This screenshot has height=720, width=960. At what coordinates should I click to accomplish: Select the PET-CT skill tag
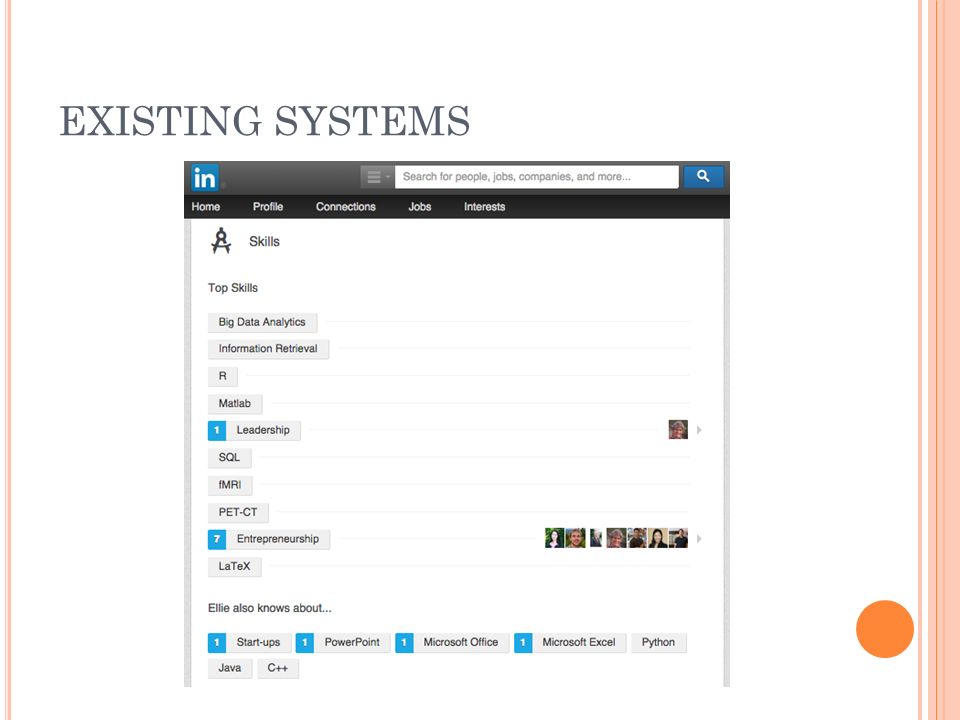pyautogui.click(x=238, y=512)
